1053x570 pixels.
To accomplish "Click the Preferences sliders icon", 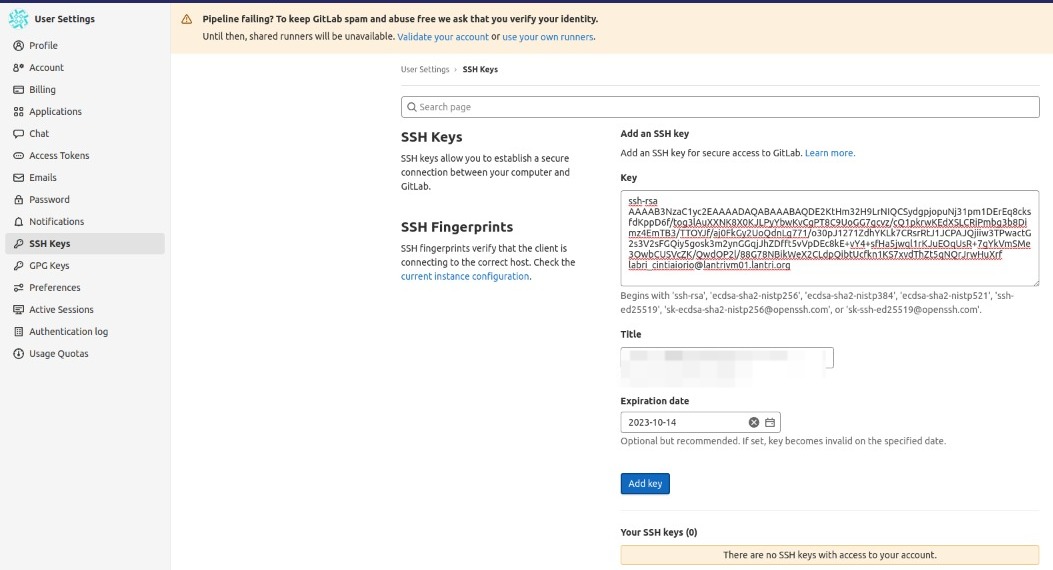I will click(18, 287).
